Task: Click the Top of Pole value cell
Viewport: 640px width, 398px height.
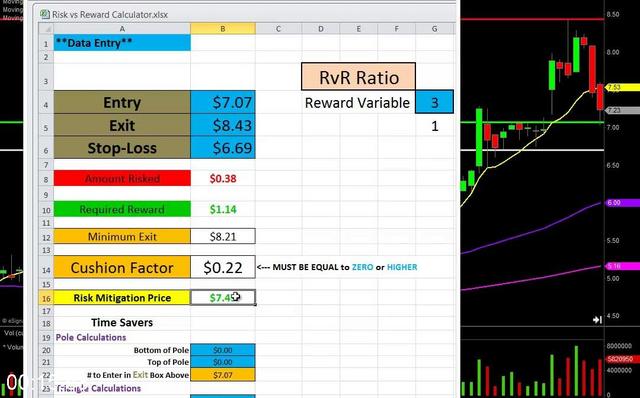Action: [223, 362]
